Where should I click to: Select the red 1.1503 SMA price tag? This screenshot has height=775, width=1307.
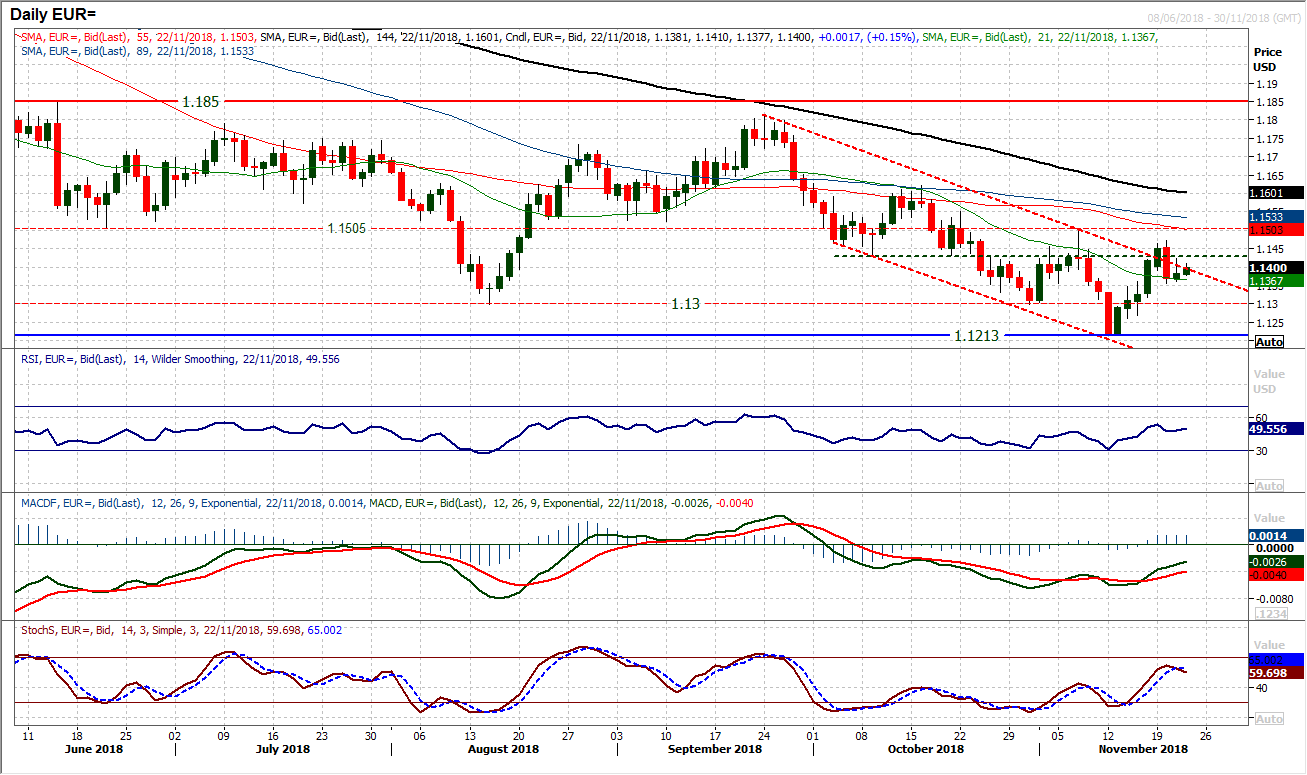tap(1276, 230)
